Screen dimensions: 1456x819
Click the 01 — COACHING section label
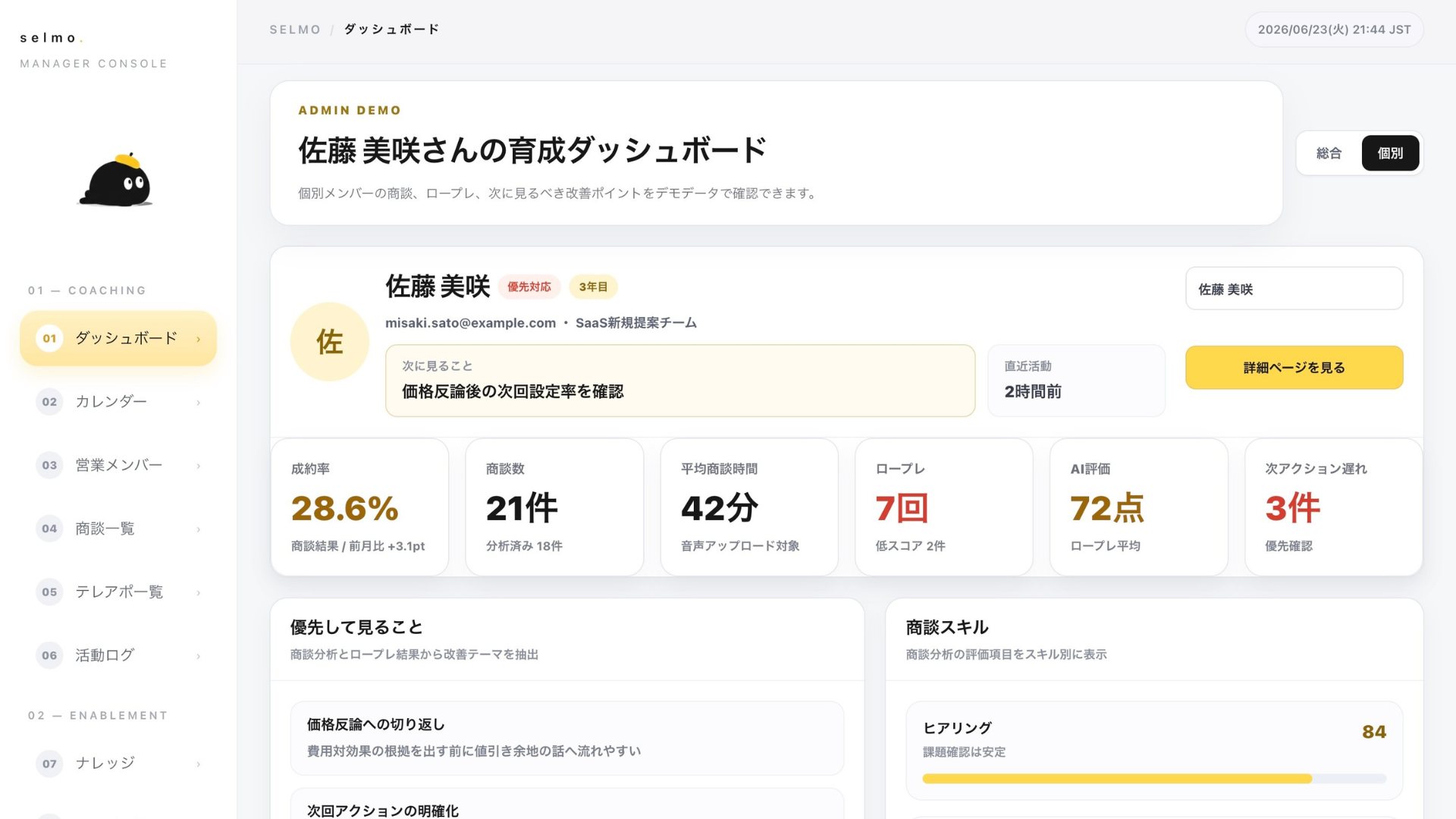tap(87, 290)
